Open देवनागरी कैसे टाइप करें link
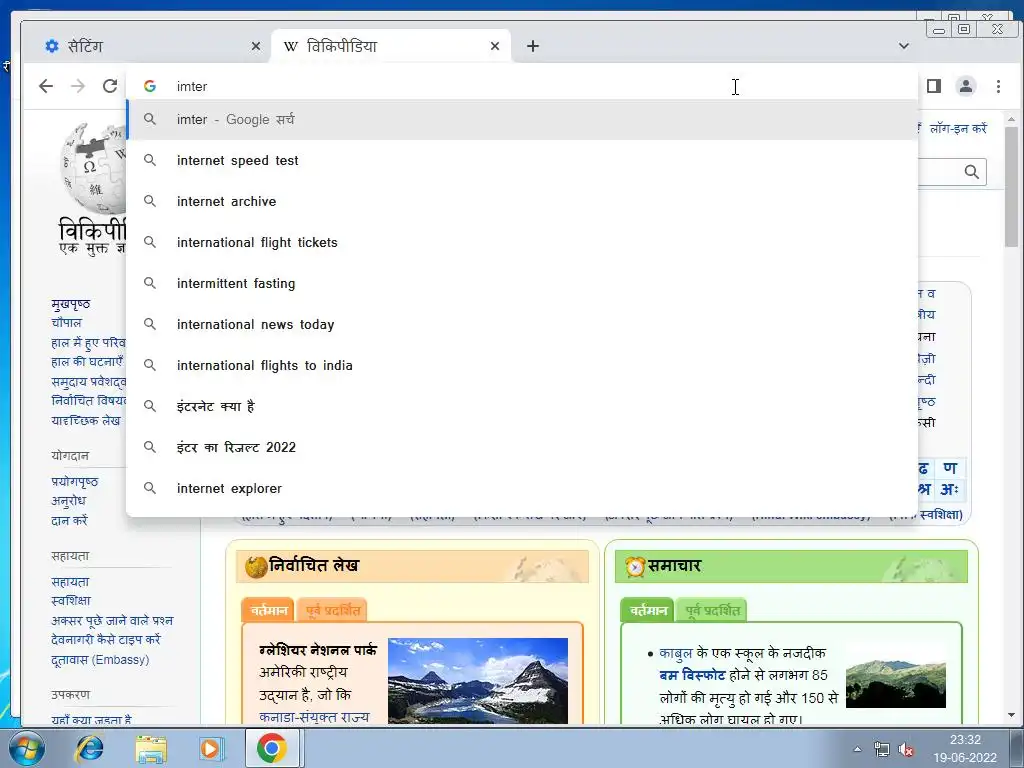Image resolution: width=1024 pixels, height=768 pixels. point(106,640)
